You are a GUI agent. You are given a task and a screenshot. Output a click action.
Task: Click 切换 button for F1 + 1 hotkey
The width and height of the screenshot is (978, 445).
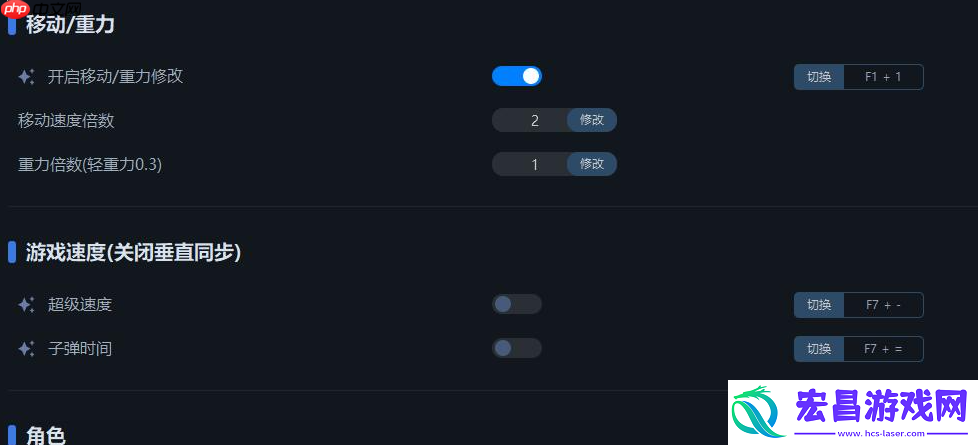pyautogui.click(x=819, y=77)
